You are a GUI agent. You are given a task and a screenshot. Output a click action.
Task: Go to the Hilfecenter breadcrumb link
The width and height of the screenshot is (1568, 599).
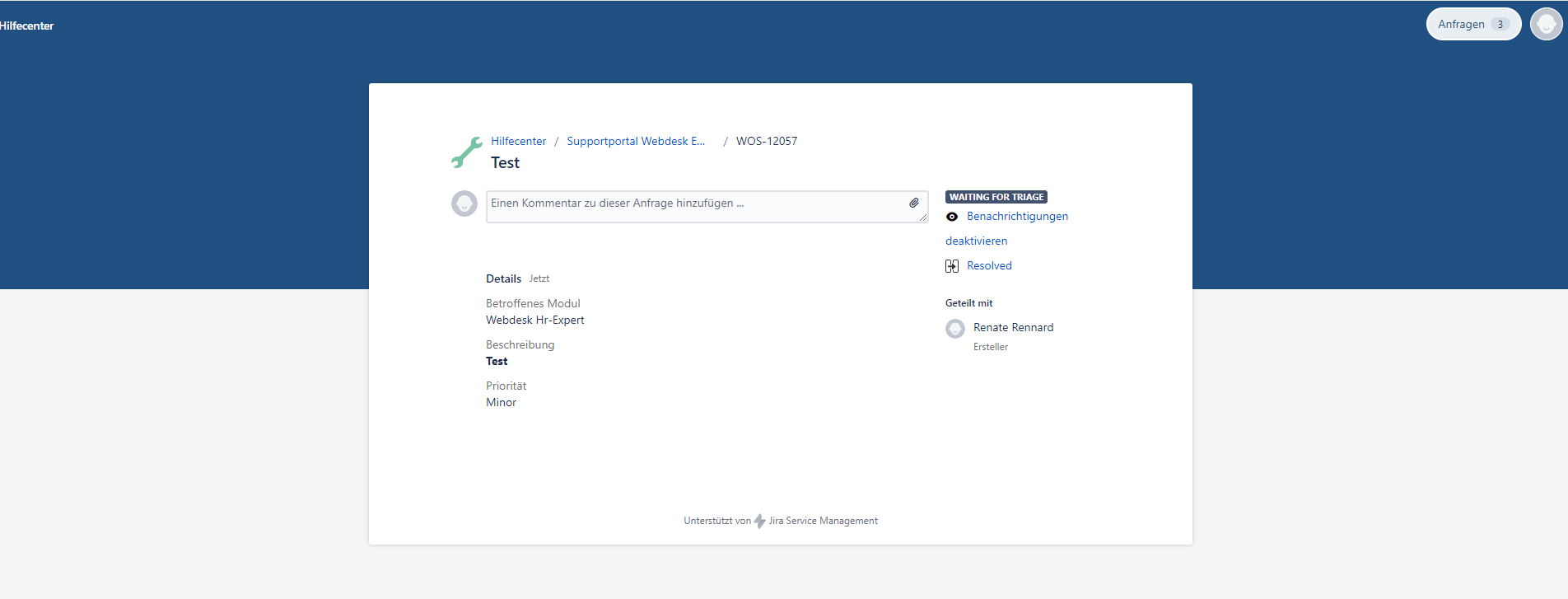coord(518,141)
